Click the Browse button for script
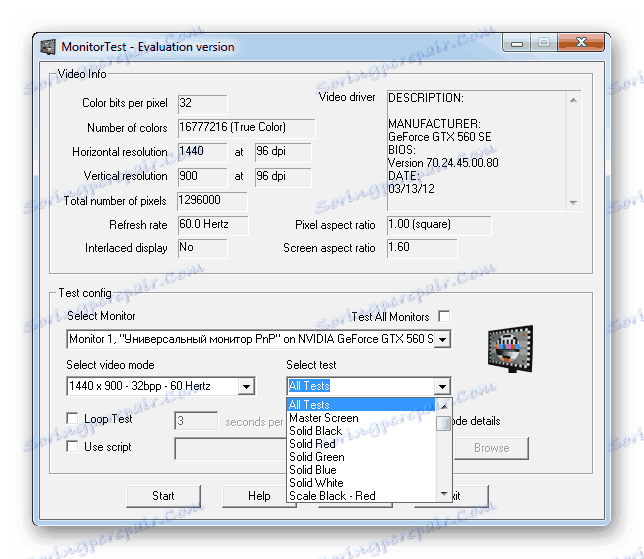The image size is (644, 559). pyautogui.click(x=491, y=448)
